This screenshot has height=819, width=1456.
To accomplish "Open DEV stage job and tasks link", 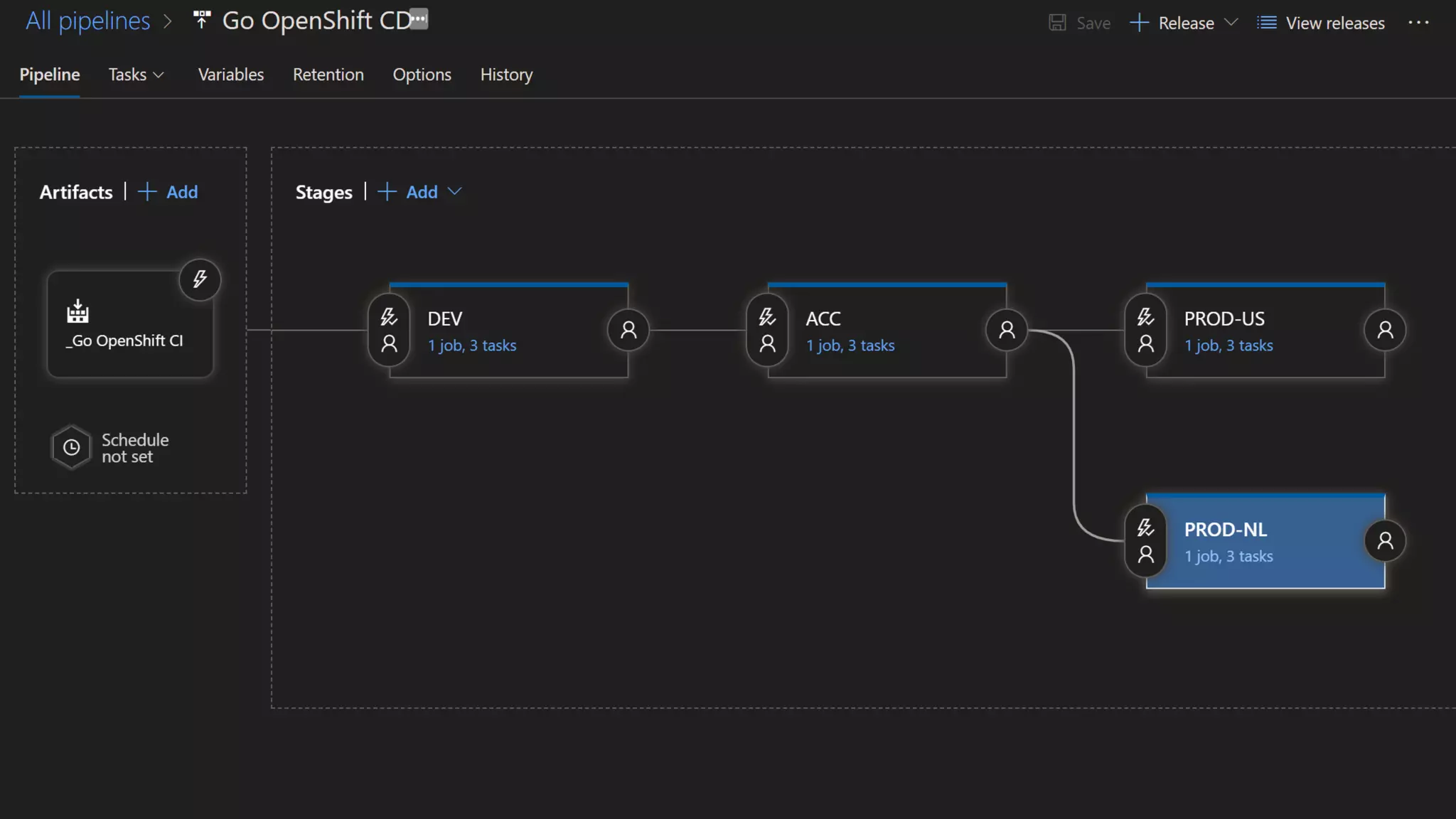I will [472, 346].
